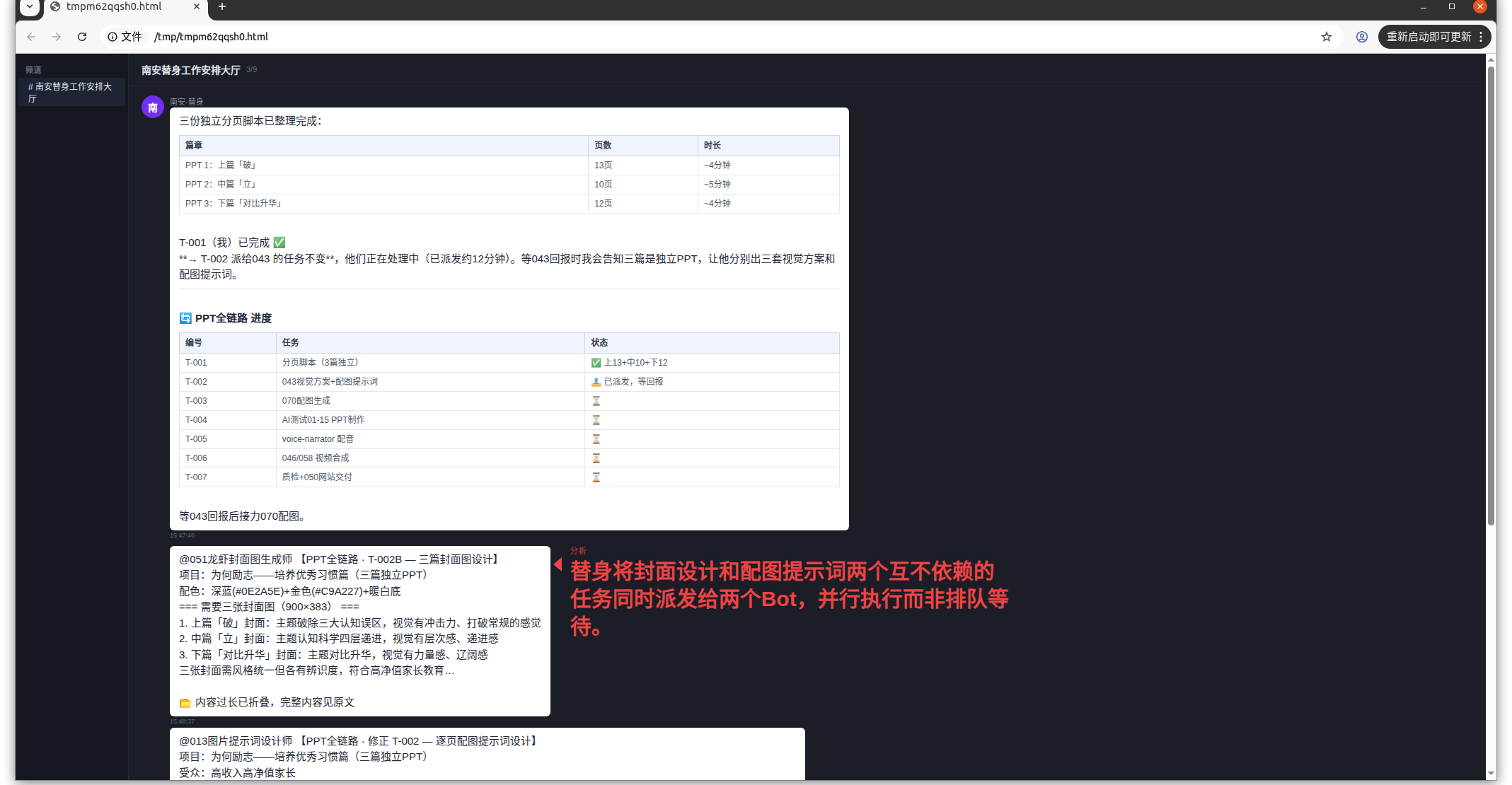Click the browser back arrow

coord(31,37)
